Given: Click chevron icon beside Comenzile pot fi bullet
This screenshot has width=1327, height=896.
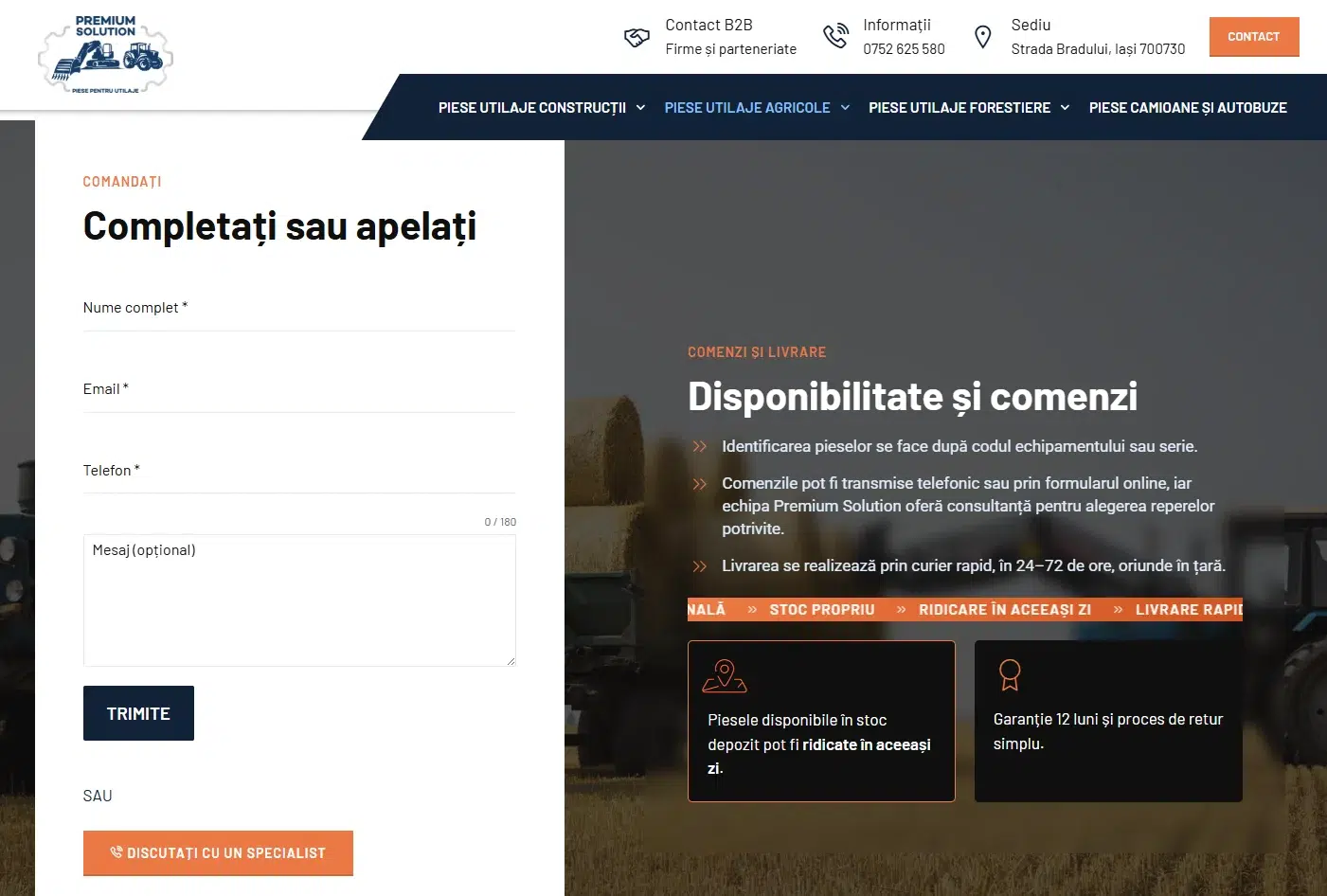Looking at the screenshot, I should coord(700,484).
